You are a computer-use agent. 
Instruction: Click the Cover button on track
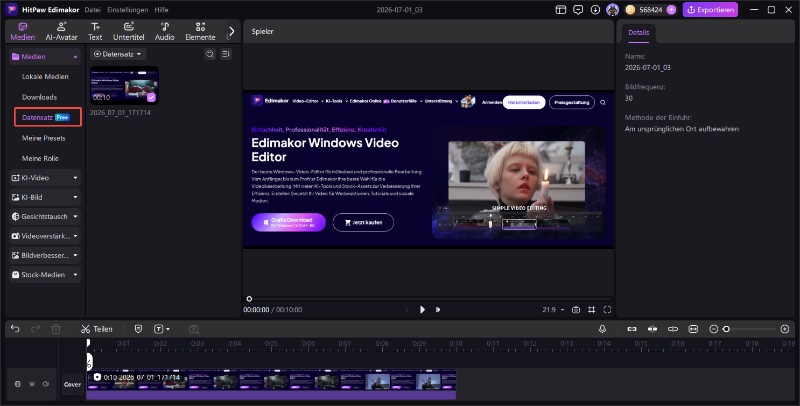pyautogui.click(x=72, y=384)
